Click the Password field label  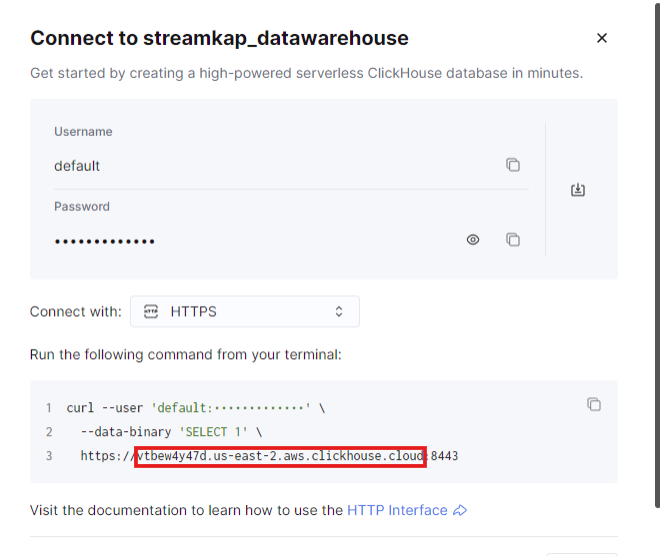point(82,206)
